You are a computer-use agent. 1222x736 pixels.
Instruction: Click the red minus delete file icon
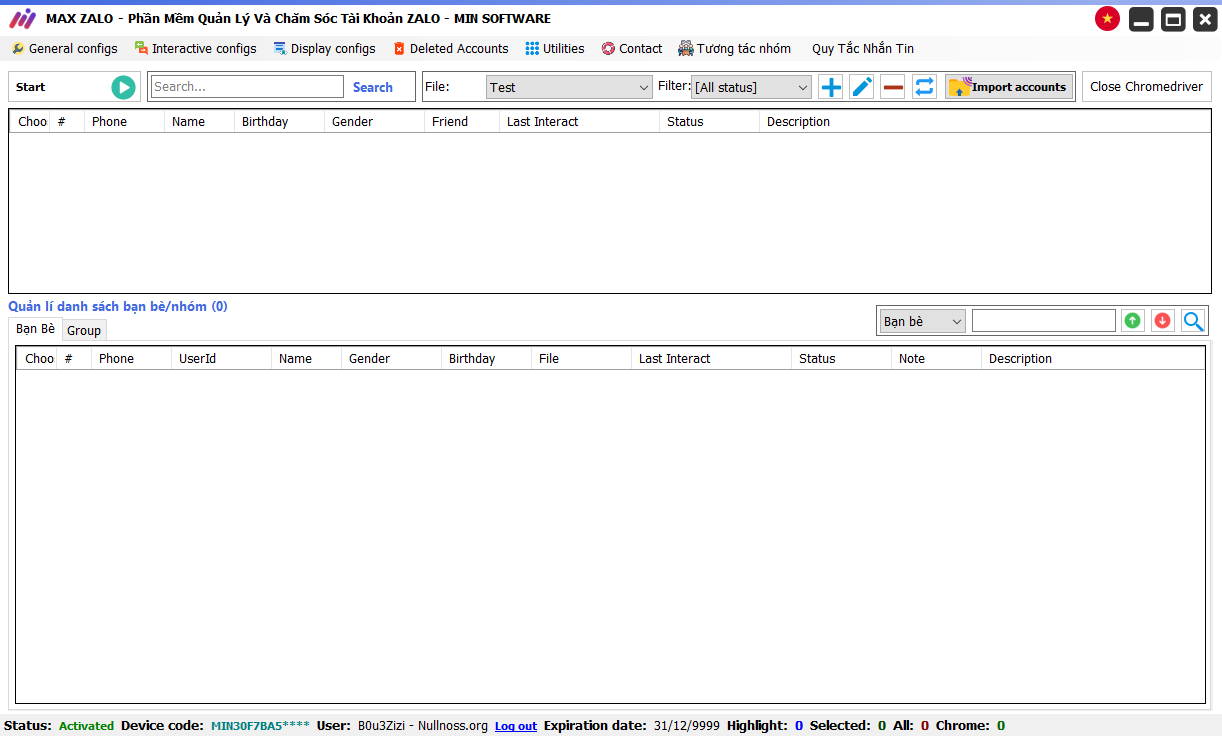(893, 87)
